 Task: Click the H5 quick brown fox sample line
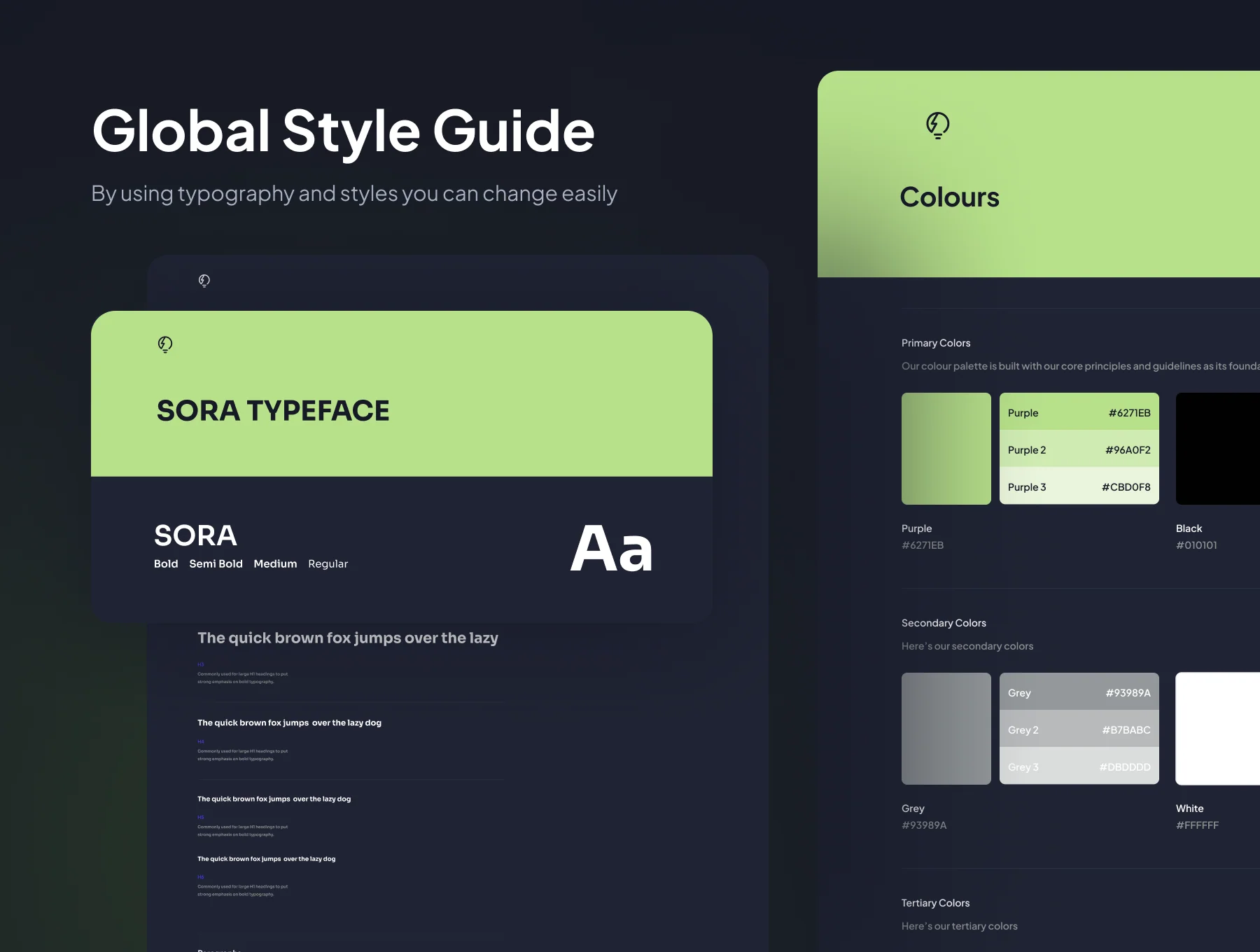click(274, 799)
